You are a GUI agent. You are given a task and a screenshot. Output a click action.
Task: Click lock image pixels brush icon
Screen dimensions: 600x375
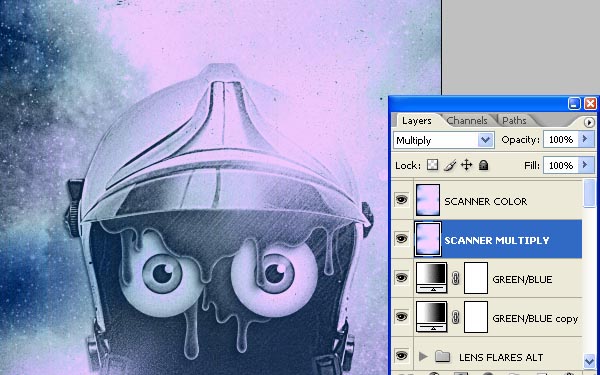[x=450, y=165]
